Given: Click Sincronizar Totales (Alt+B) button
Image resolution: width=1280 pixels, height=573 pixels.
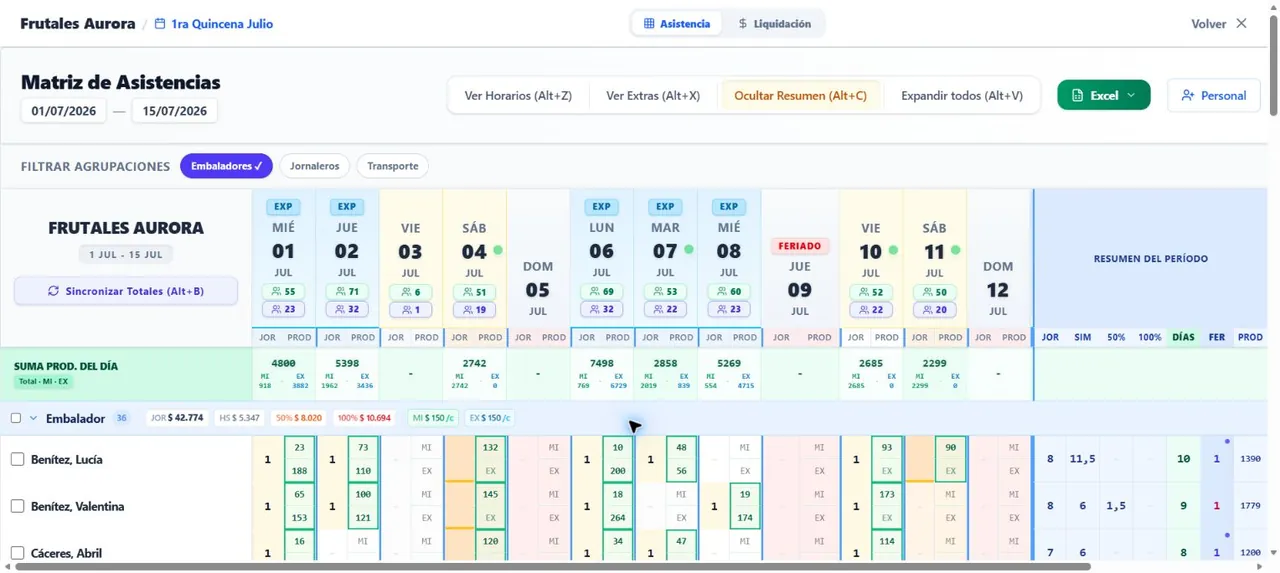Looking at the screenshot, I should [x=126, y=291].
